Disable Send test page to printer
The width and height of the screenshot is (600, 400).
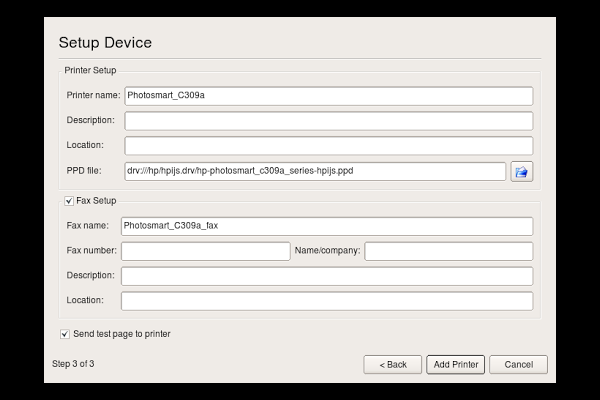click(x=65, y=334)
